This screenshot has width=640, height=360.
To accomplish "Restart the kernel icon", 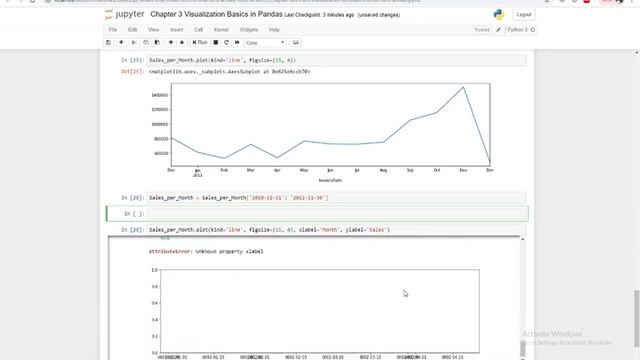I will pos(227,42).
